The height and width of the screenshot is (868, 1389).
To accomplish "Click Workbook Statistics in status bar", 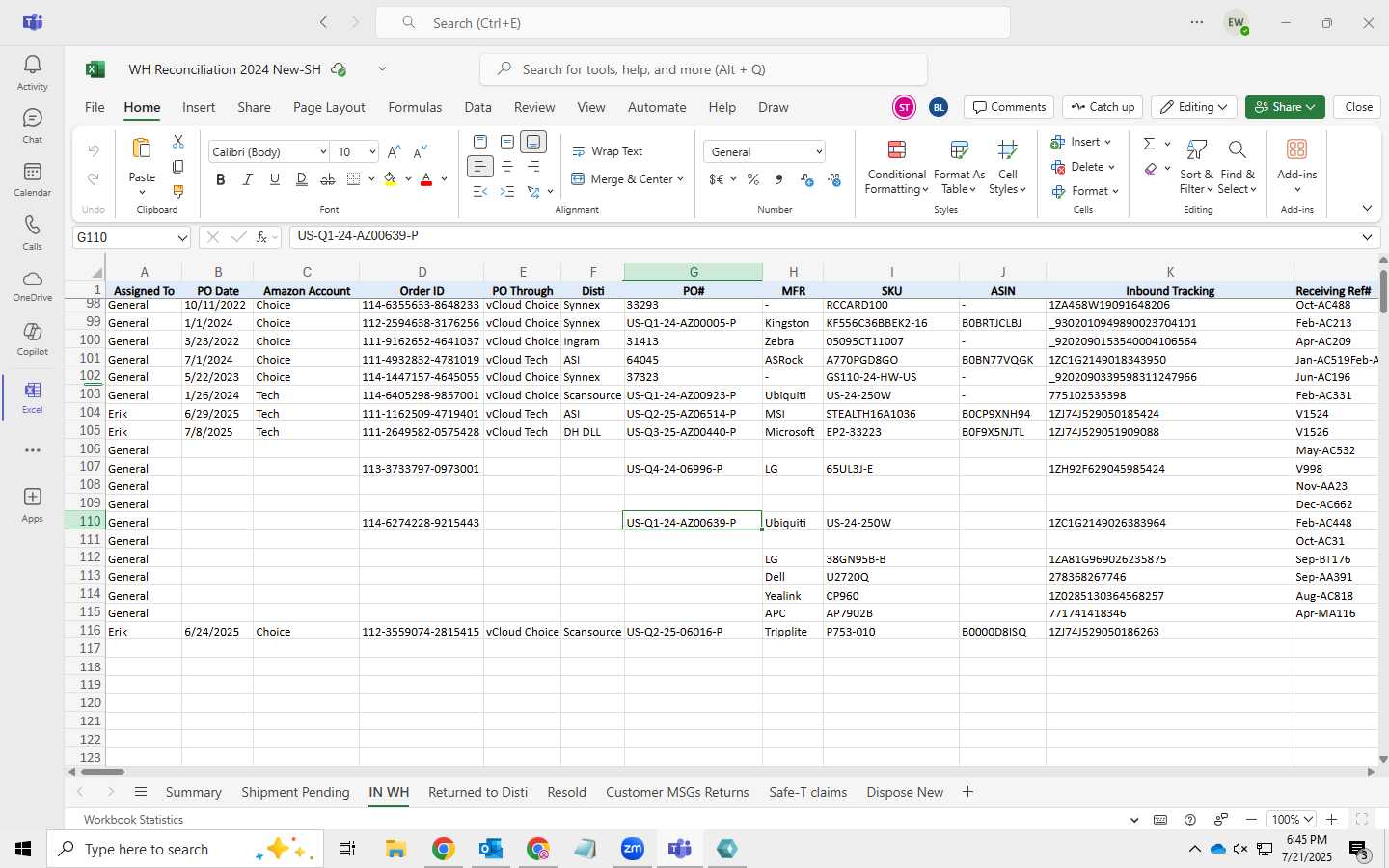I will pyautogui.click(x=133, y=820).
